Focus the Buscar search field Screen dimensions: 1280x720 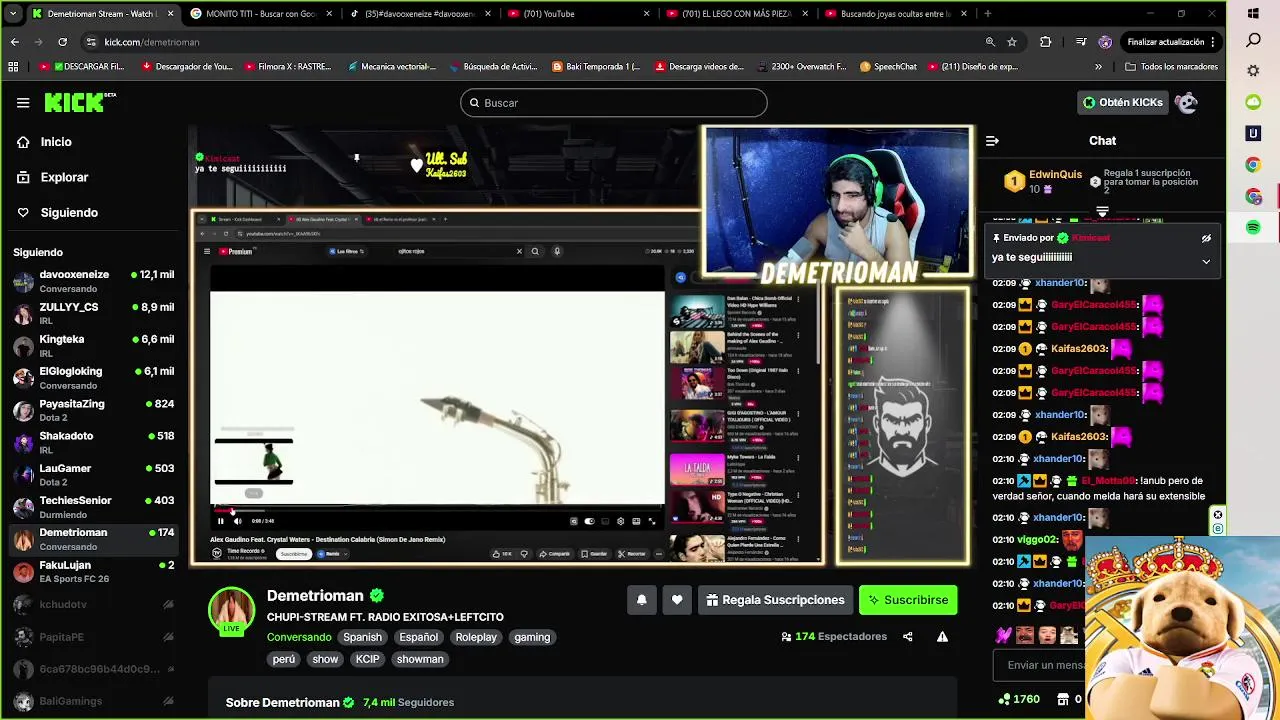pyautogui.click(x=614, y=103)
